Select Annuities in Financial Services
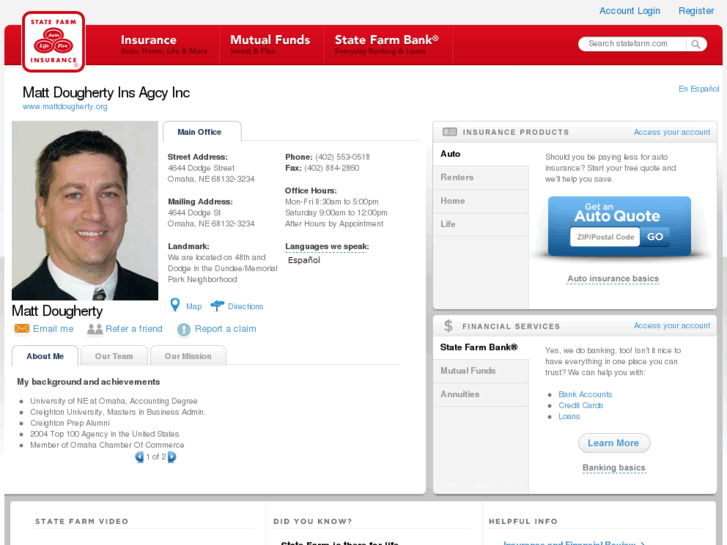Image resolution: width=727 pixels, height=545 pixels. tap(481, 394)
